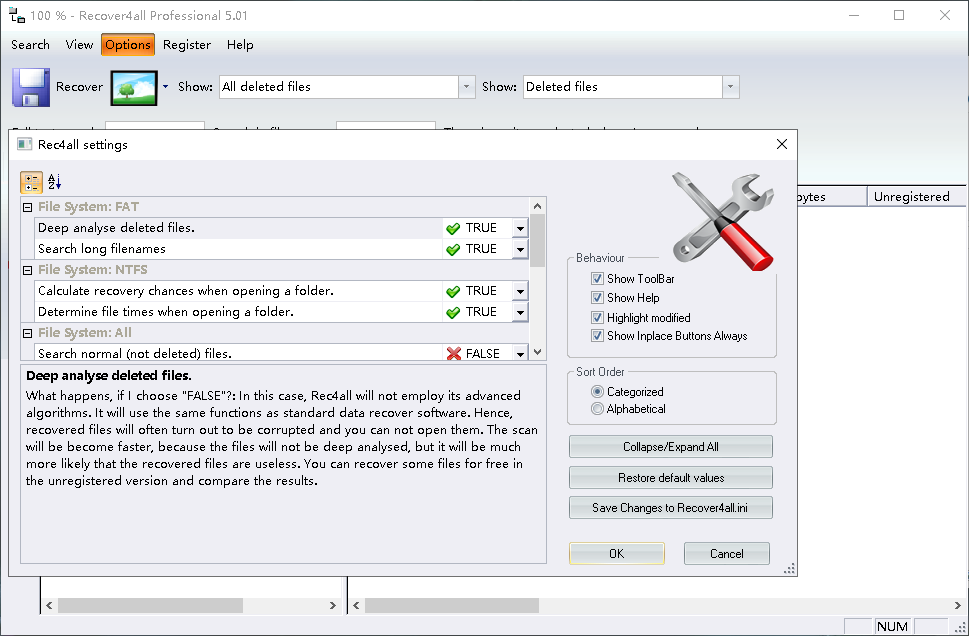Click right pane horizontal scrollbar thumb
This screenshot has height=636, width=969.
(452, 606)
